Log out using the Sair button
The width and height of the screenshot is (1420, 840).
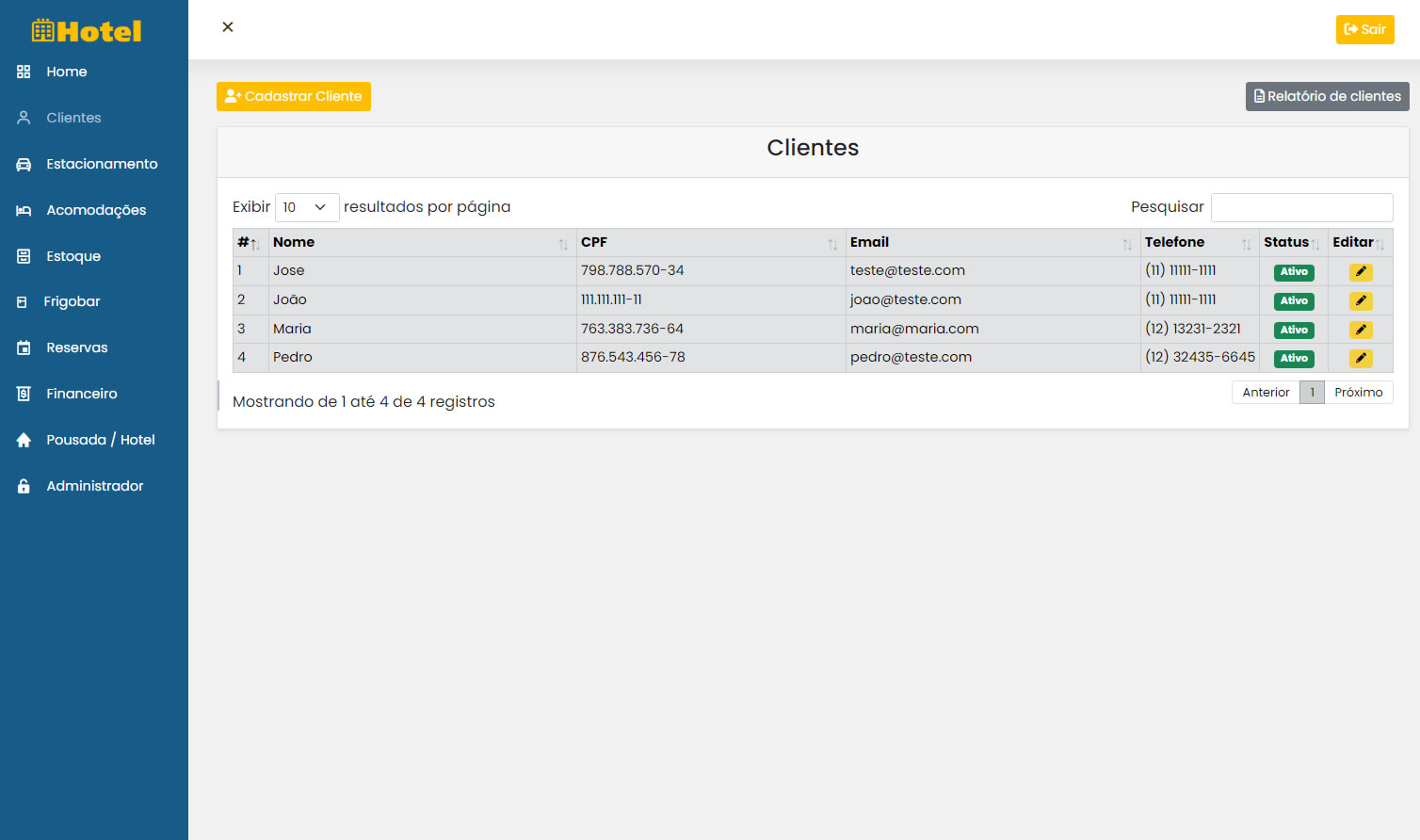point(1364,29)
